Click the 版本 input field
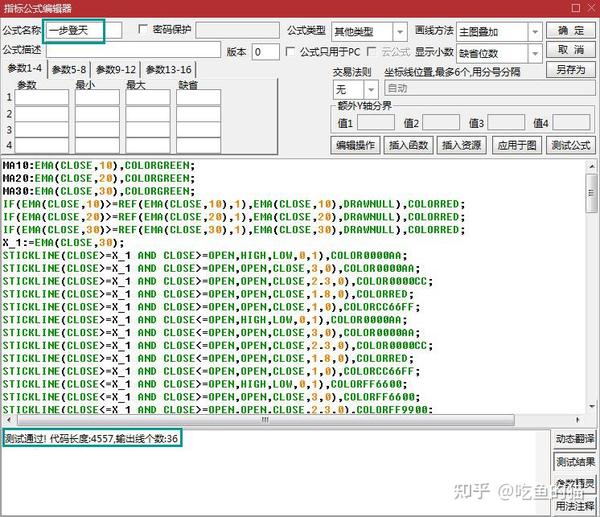 pos(266,52)
